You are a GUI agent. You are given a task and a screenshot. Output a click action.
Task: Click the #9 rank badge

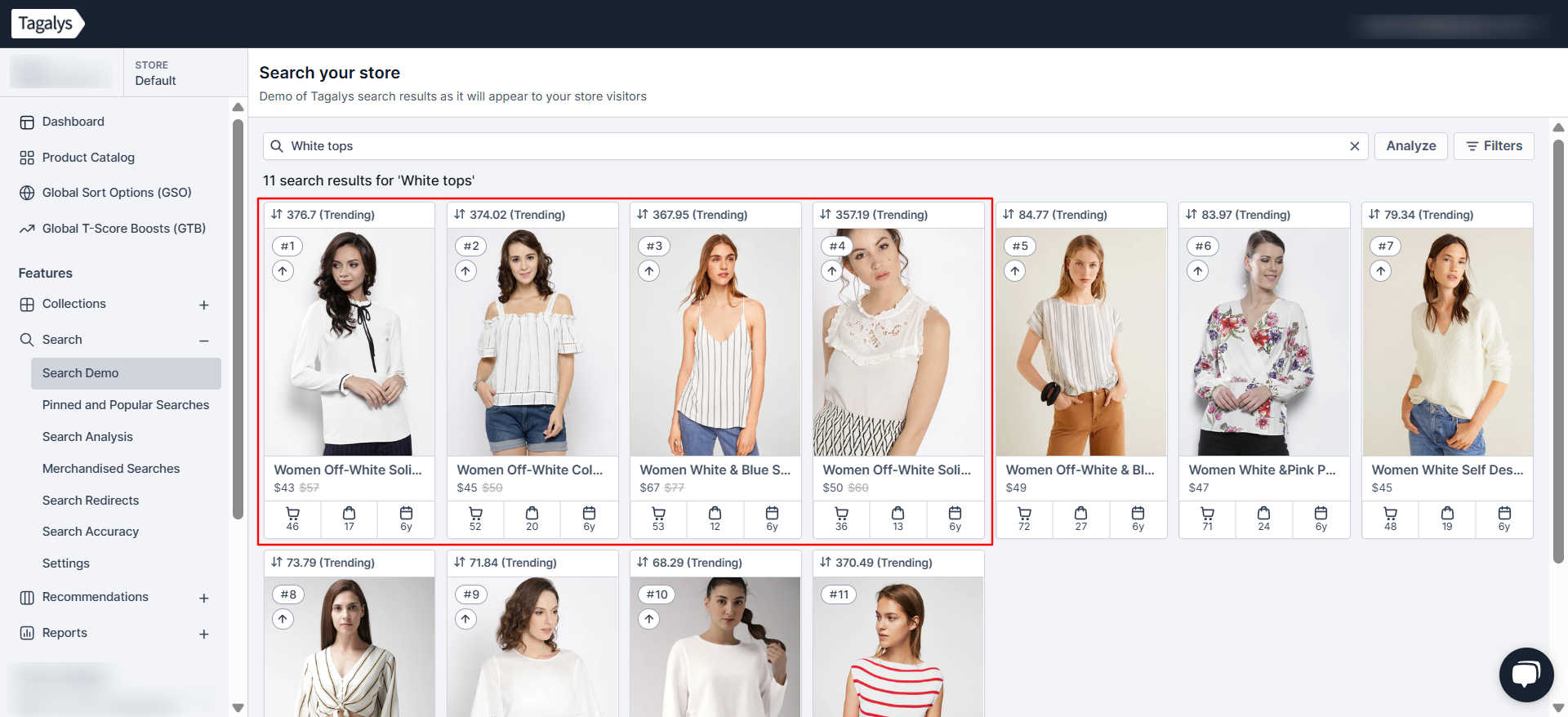(471, 595)
